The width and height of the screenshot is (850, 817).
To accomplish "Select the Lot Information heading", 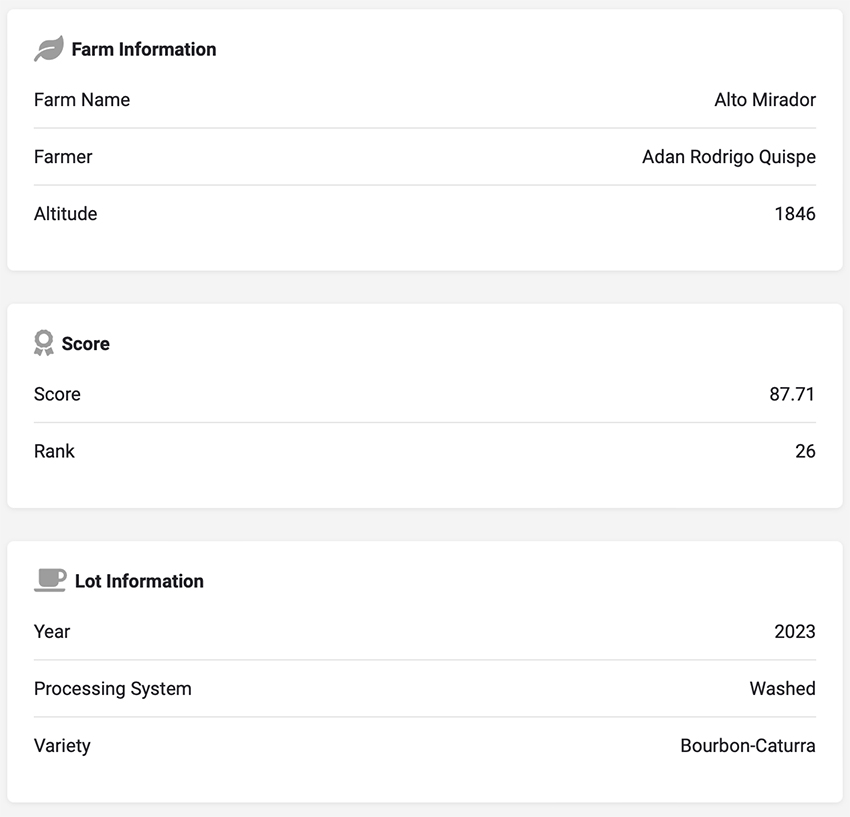I will 139,581.
